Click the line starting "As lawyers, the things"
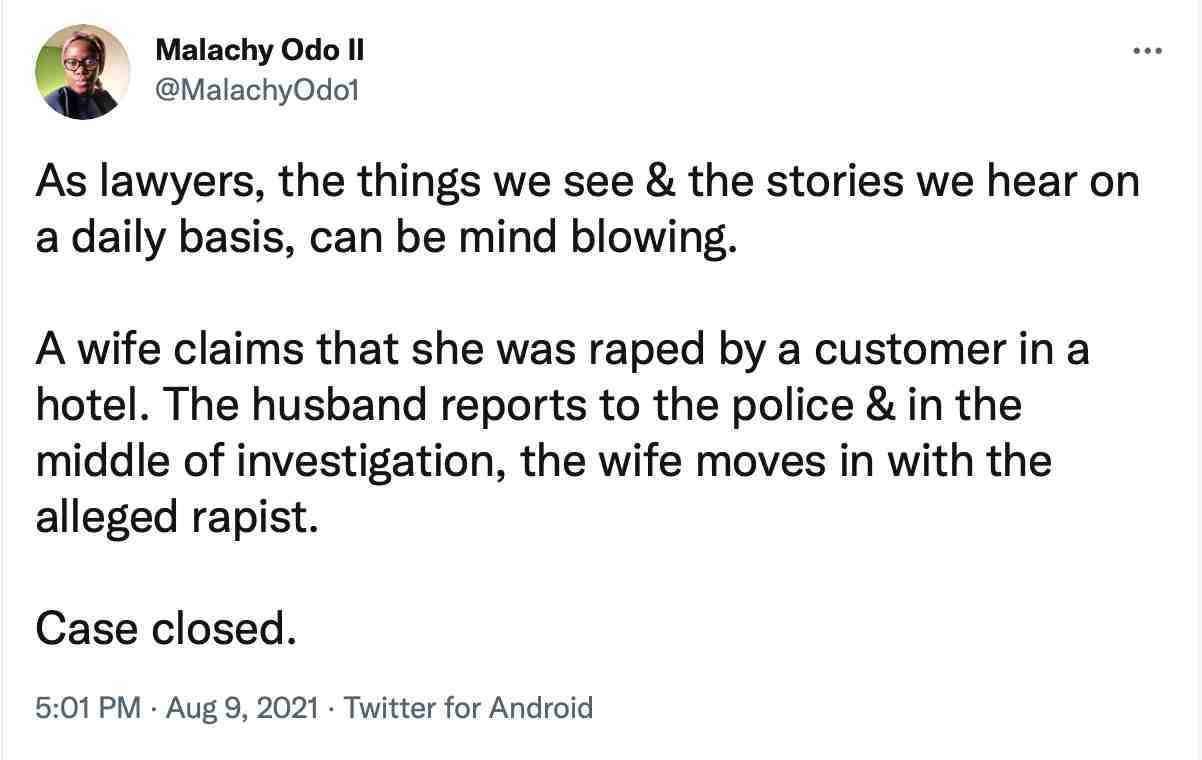The height and width of the screenshot is (760, 1202). pos(588,183)
